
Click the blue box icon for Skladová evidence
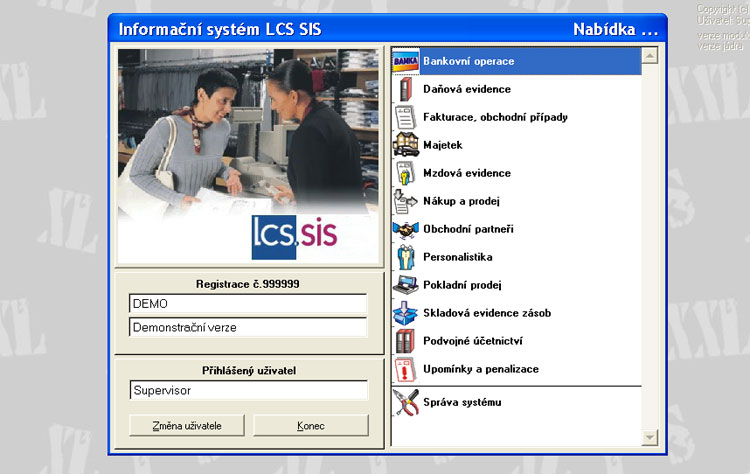[406, 313]
